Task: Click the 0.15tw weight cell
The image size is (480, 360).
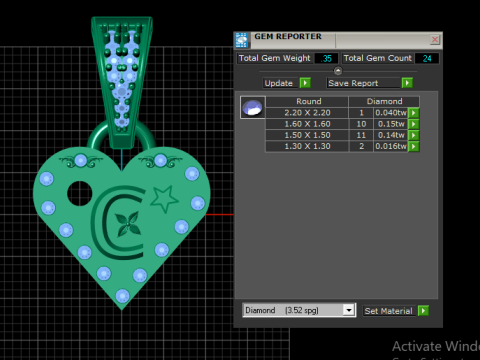Action: 391,124
